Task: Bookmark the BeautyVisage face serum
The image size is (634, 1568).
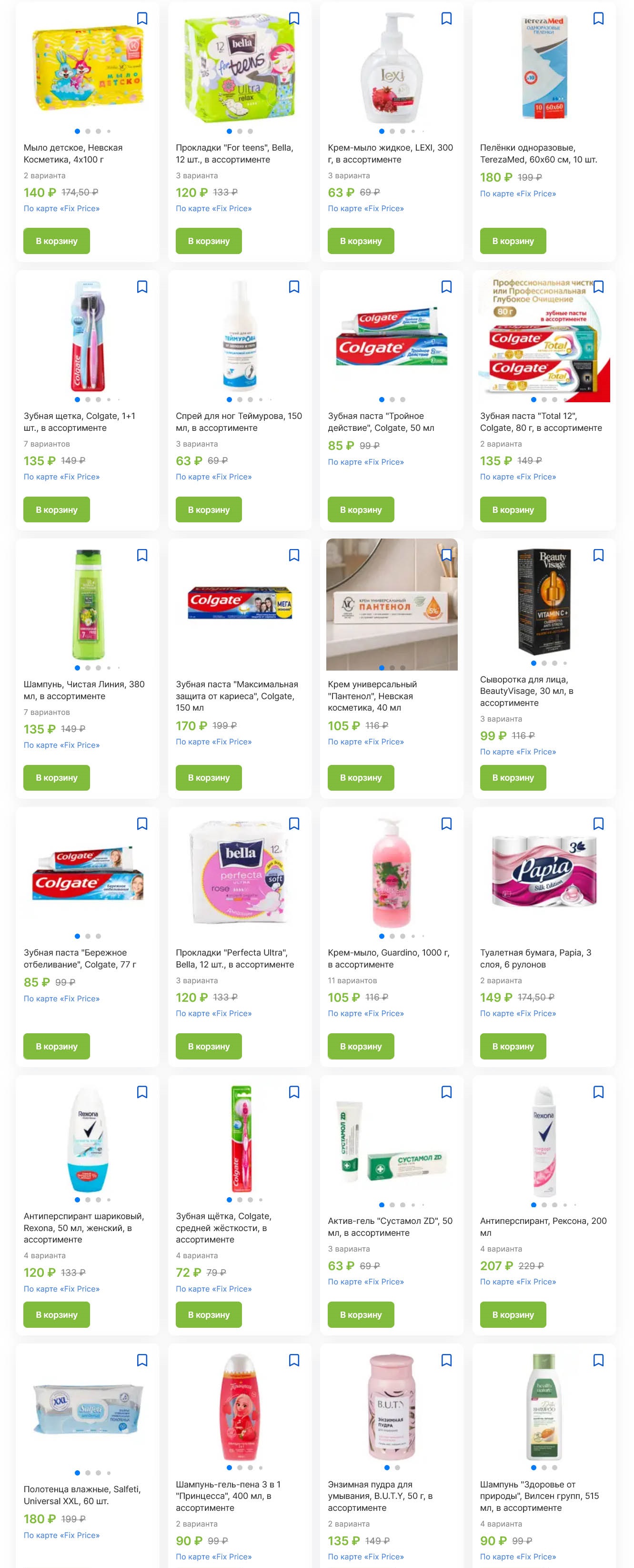Action: click(x=598, y=555)
